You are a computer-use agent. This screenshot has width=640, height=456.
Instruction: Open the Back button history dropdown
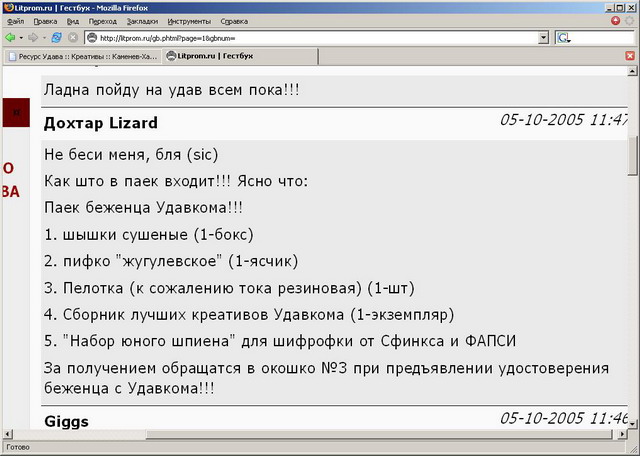coord(21,37)
